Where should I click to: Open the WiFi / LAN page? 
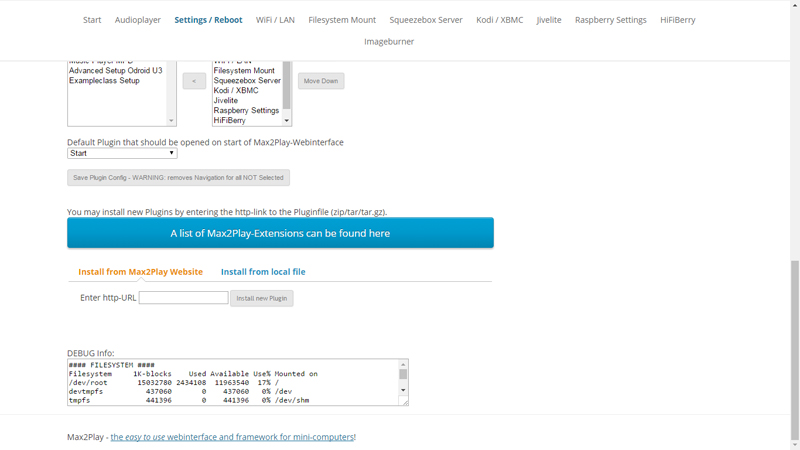pos(275,20)
